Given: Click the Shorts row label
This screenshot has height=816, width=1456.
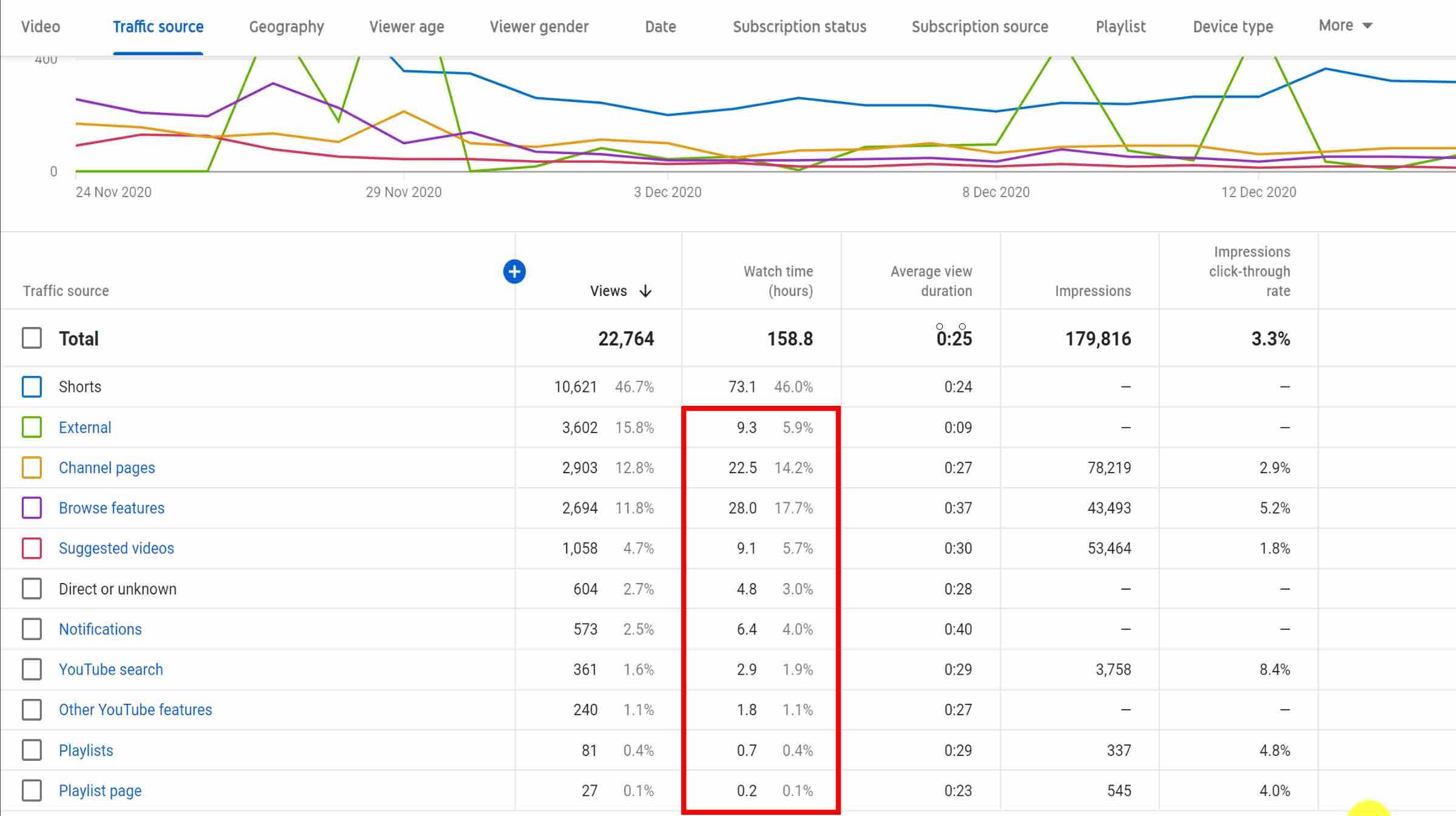Looking at the screenshot, I should pos(80,386).
